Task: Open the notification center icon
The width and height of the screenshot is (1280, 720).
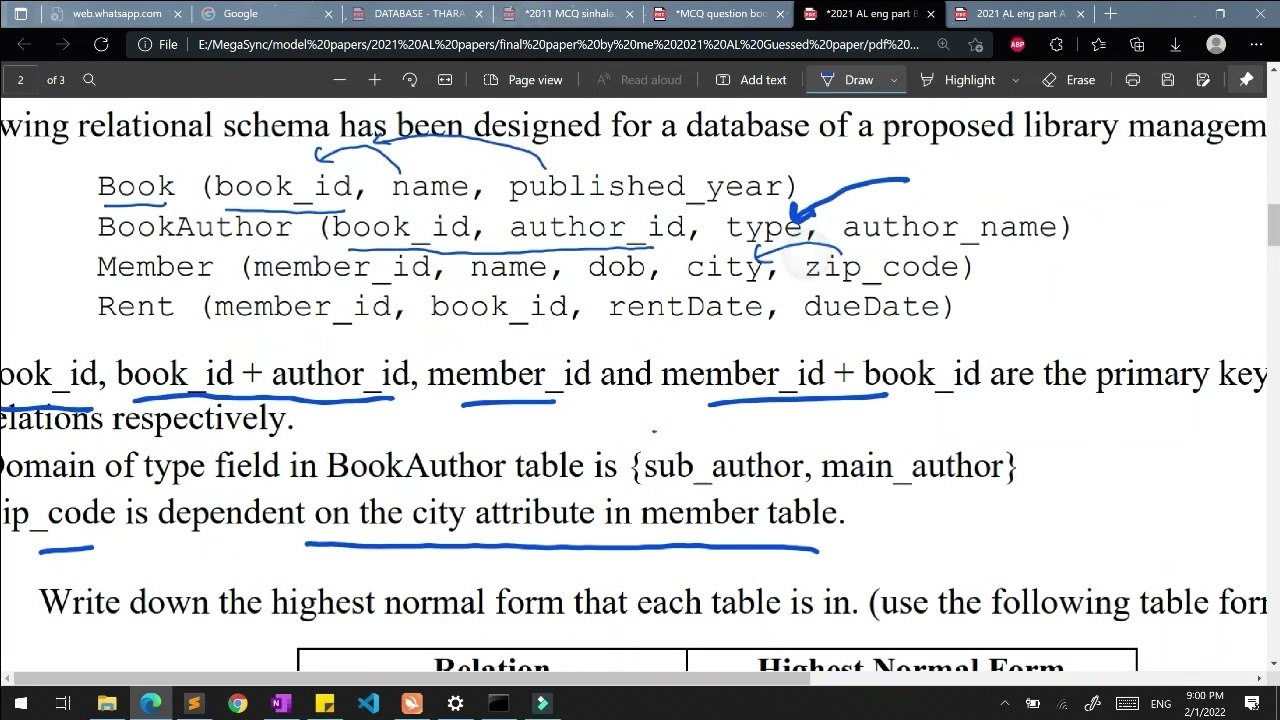Action: [x=1258, y=704]
